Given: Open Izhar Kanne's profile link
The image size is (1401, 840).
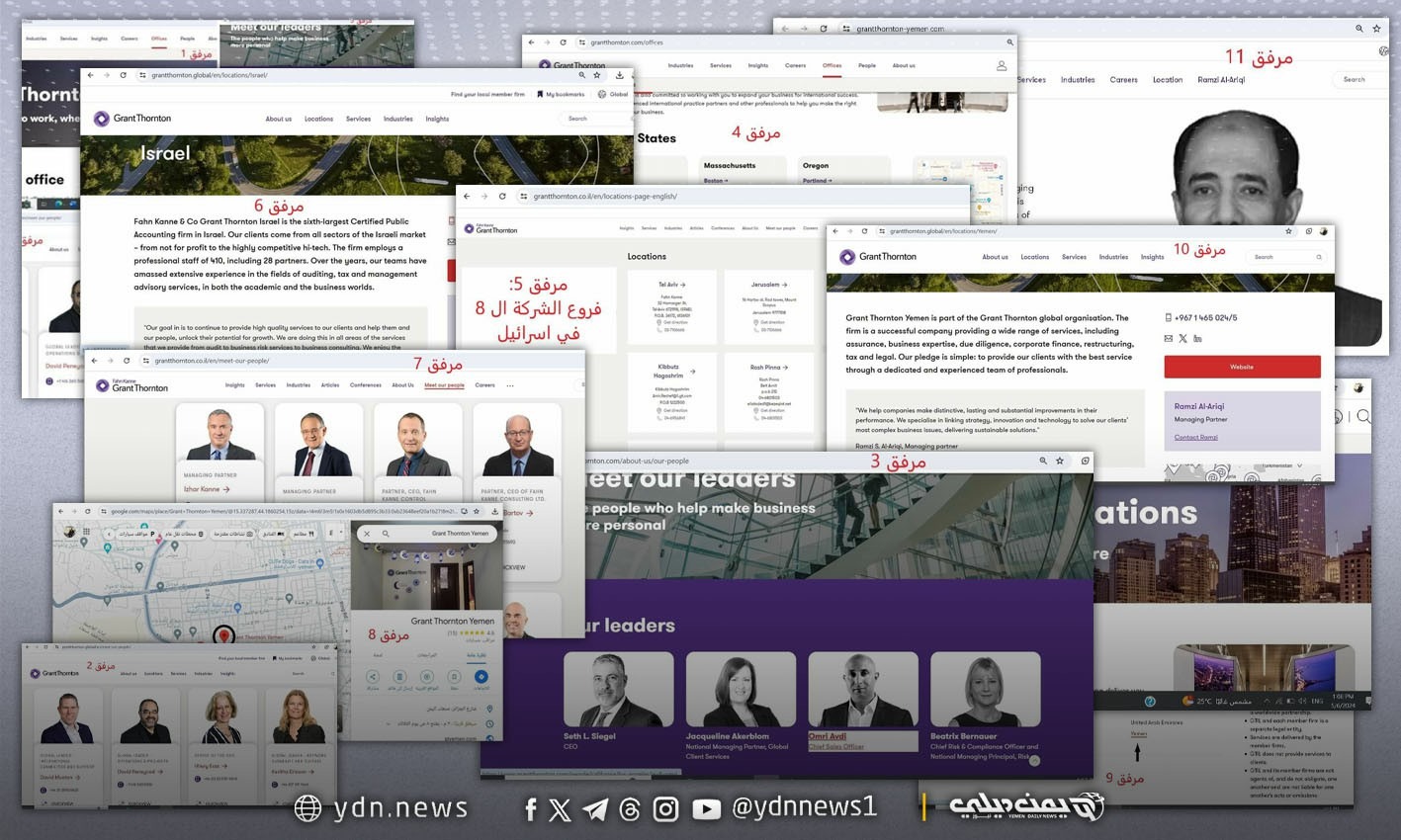Looking at the screenshot, I should pyautogui.click(x=206, y=489).
